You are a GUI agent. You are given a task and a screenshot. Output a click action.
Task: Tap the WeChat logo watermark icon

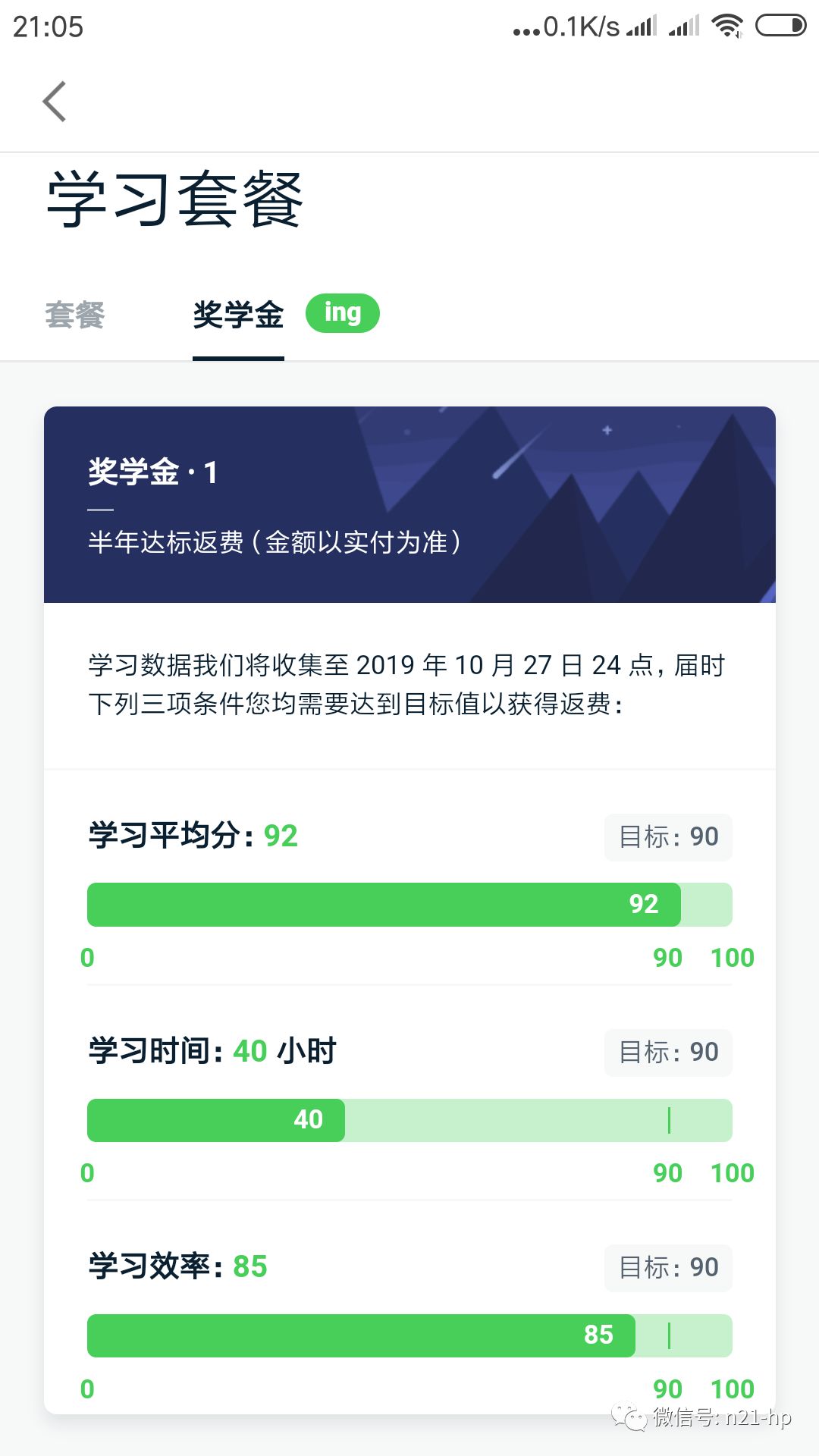pos(631,1417)
